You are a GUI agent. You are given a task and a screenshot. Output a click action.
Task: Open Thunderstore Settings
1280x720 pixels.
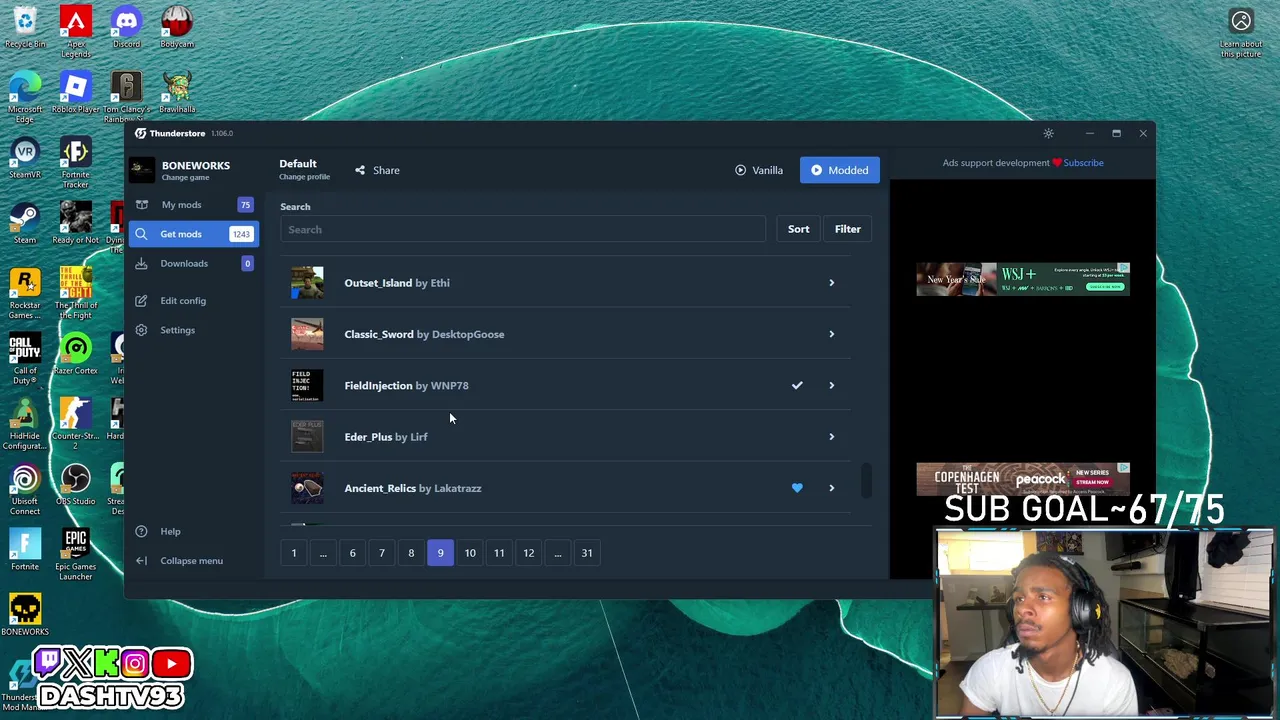pyautogui.click(x=177, y=330)
